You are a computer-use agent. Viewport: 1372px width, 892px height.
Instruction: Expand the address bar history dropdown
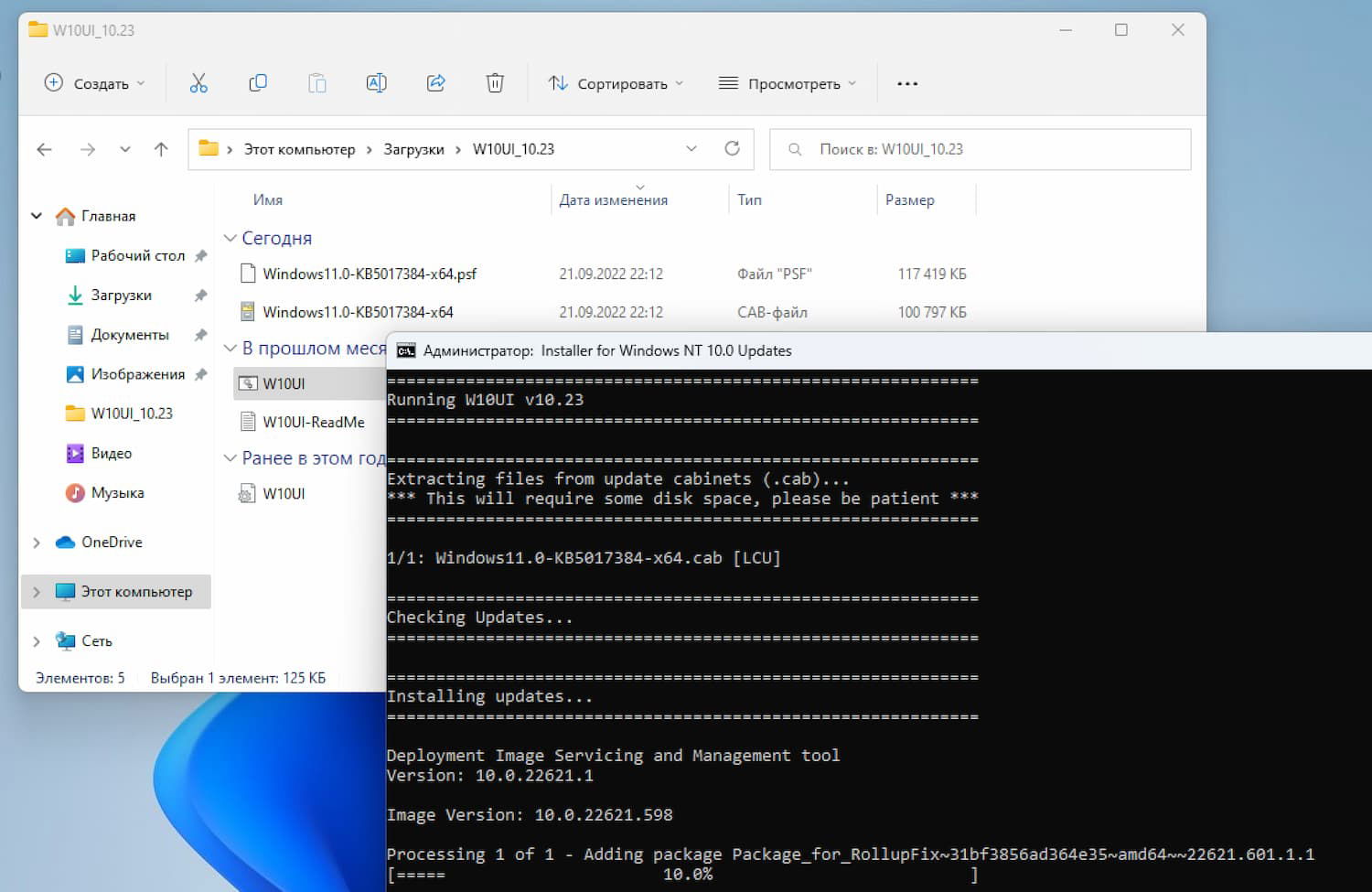691,148
